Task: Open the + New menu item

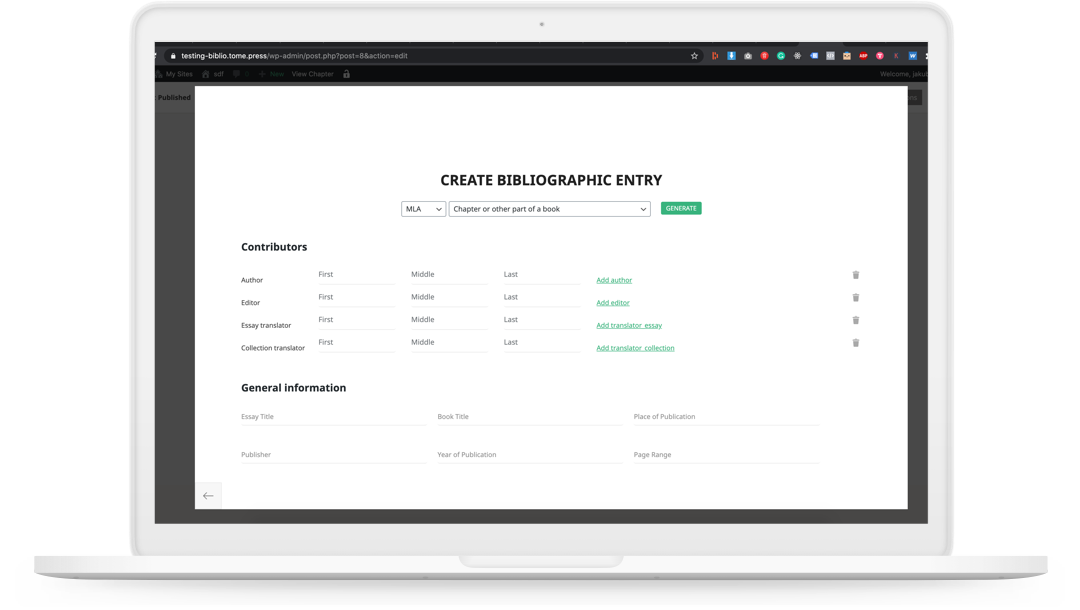Action: click(272, 73)
